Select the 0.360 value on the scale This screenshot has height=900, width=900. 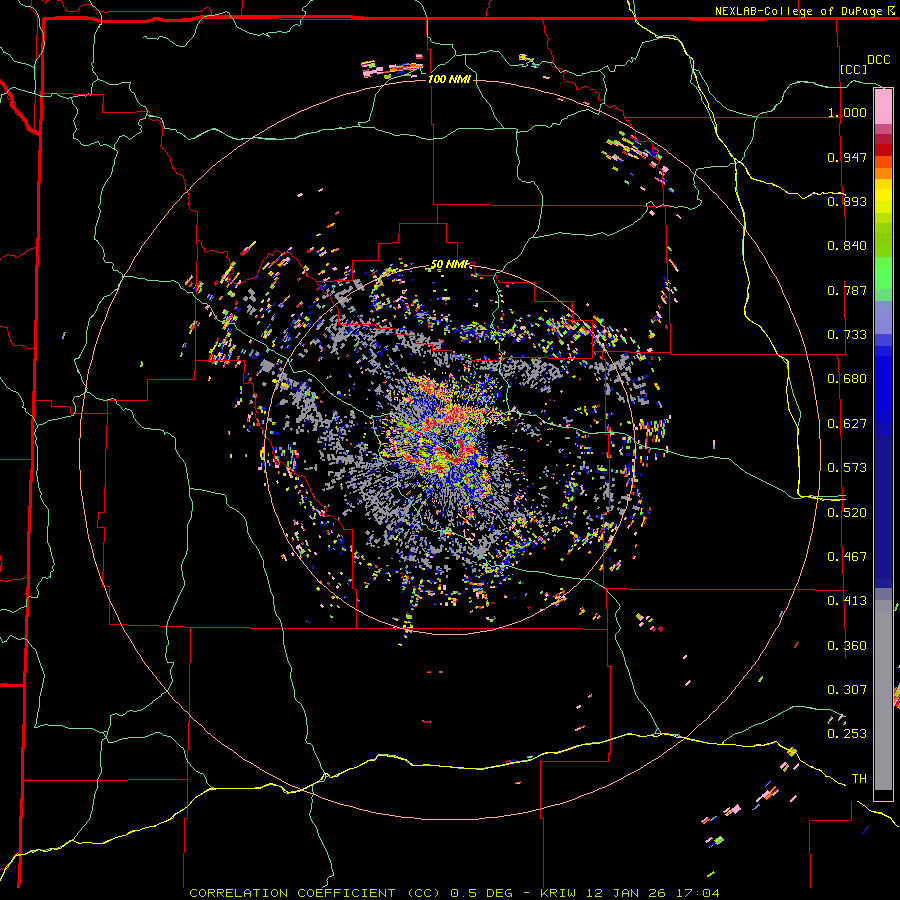tap(847, 646)
